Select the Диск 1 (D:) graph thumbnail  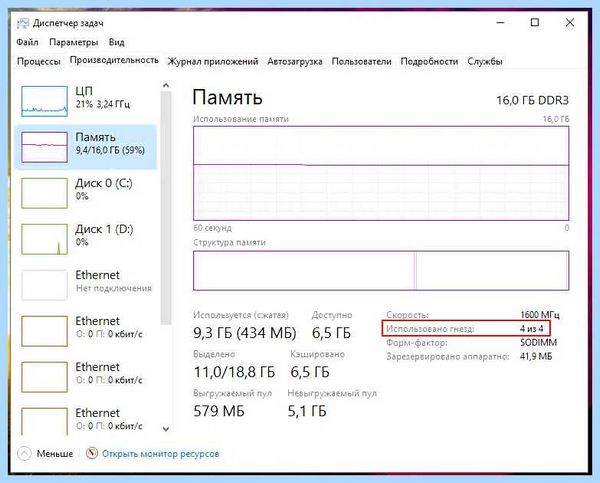coord(44,239)
